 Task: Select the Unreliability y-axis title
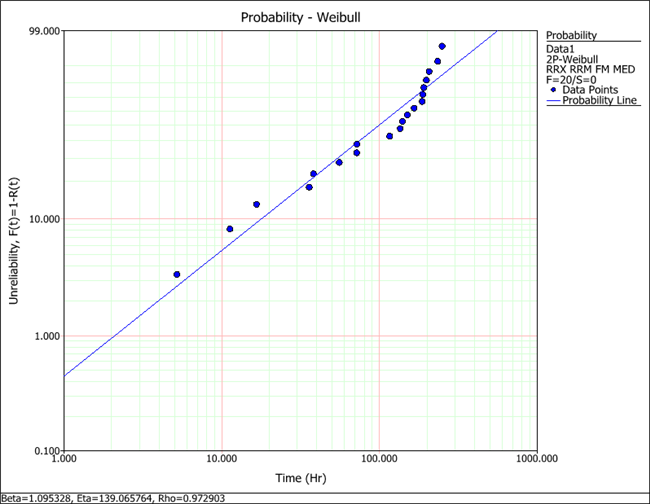point(18,240)
